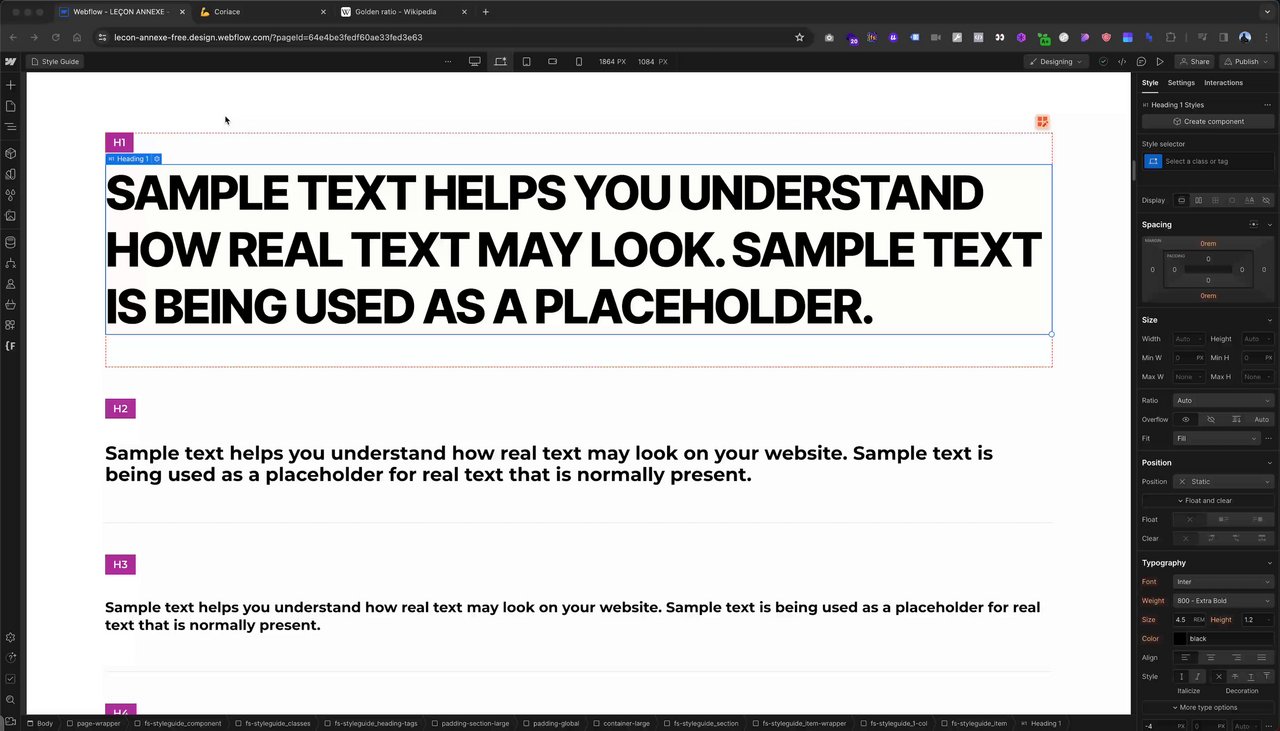
Task: Switch to Golden ratio - Wikipedia tab
Action: [402, 12]
